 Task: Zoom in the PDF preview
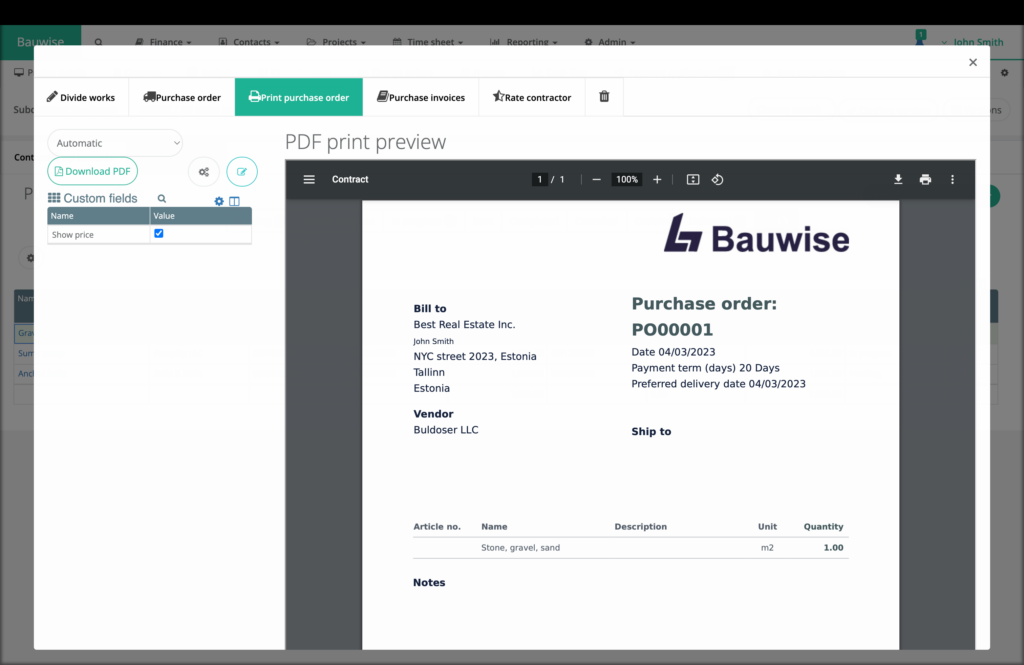point(657,180)
